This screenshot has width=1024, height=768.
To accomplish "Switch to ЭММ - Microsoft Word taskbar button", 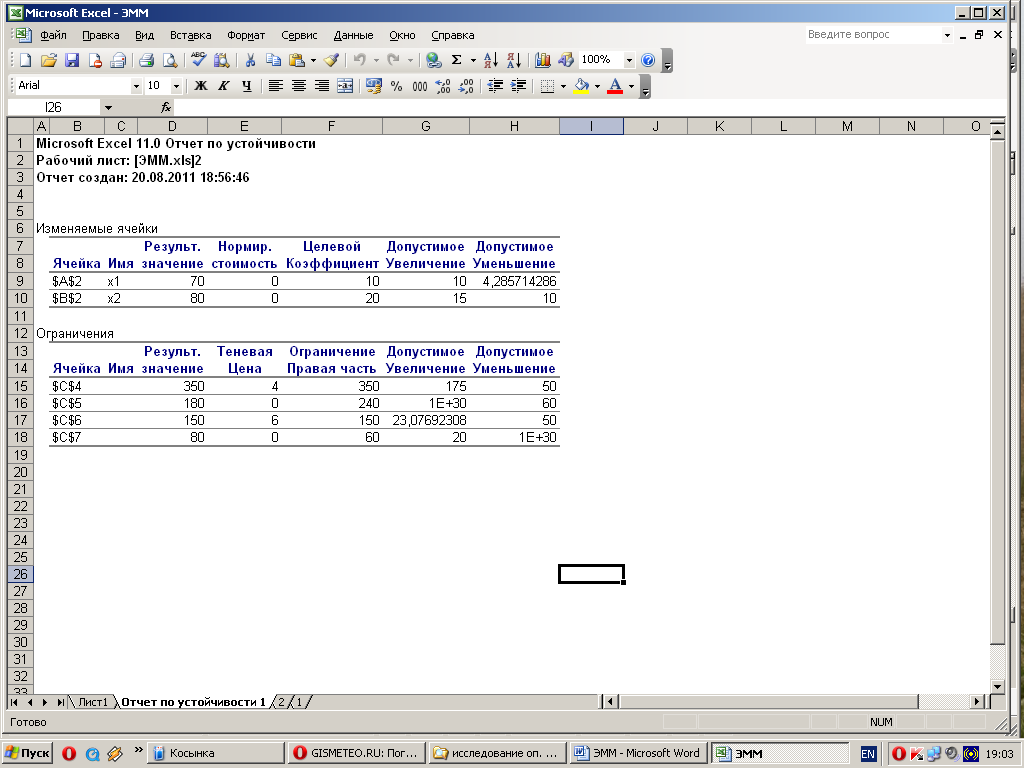I will click(638, 753).
